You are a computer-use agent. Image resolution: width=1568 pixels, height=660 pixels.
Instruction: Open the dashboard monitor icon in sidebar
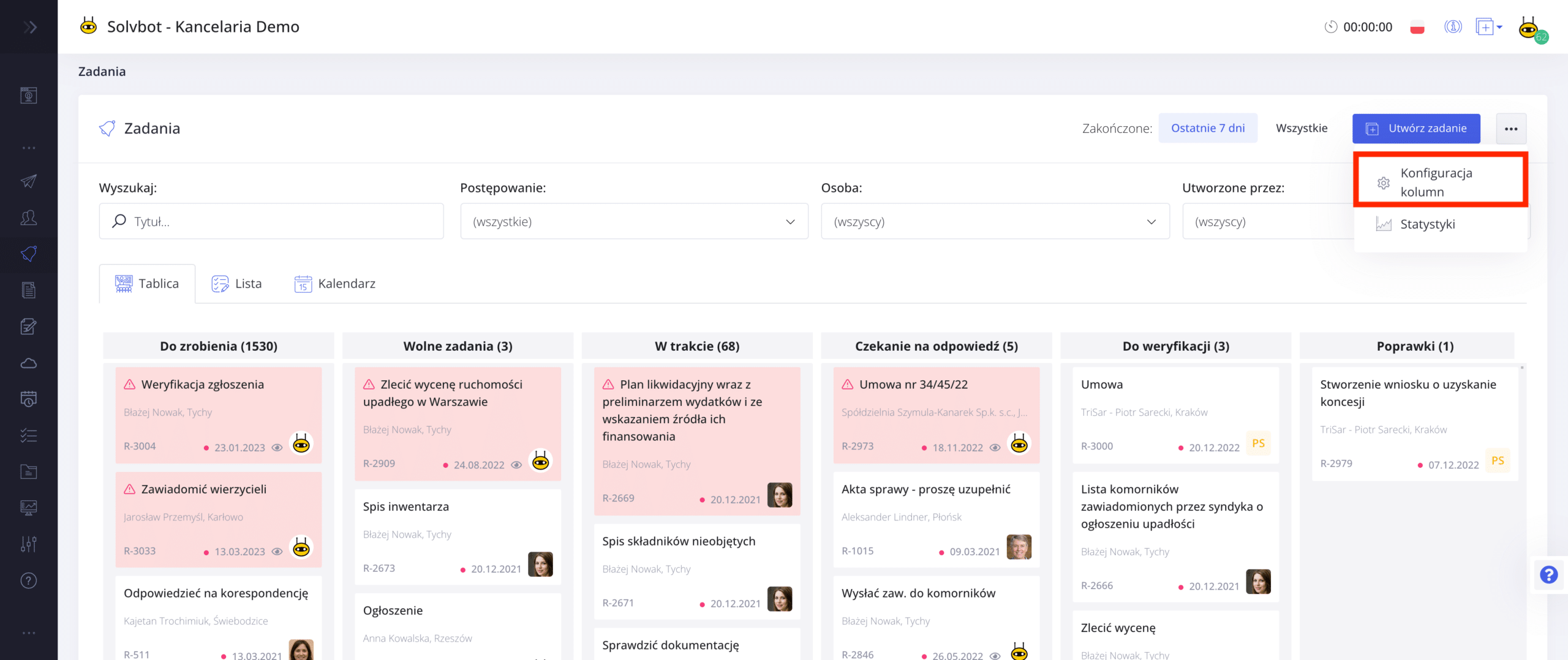pyautogui.click(x=29, y=96)
